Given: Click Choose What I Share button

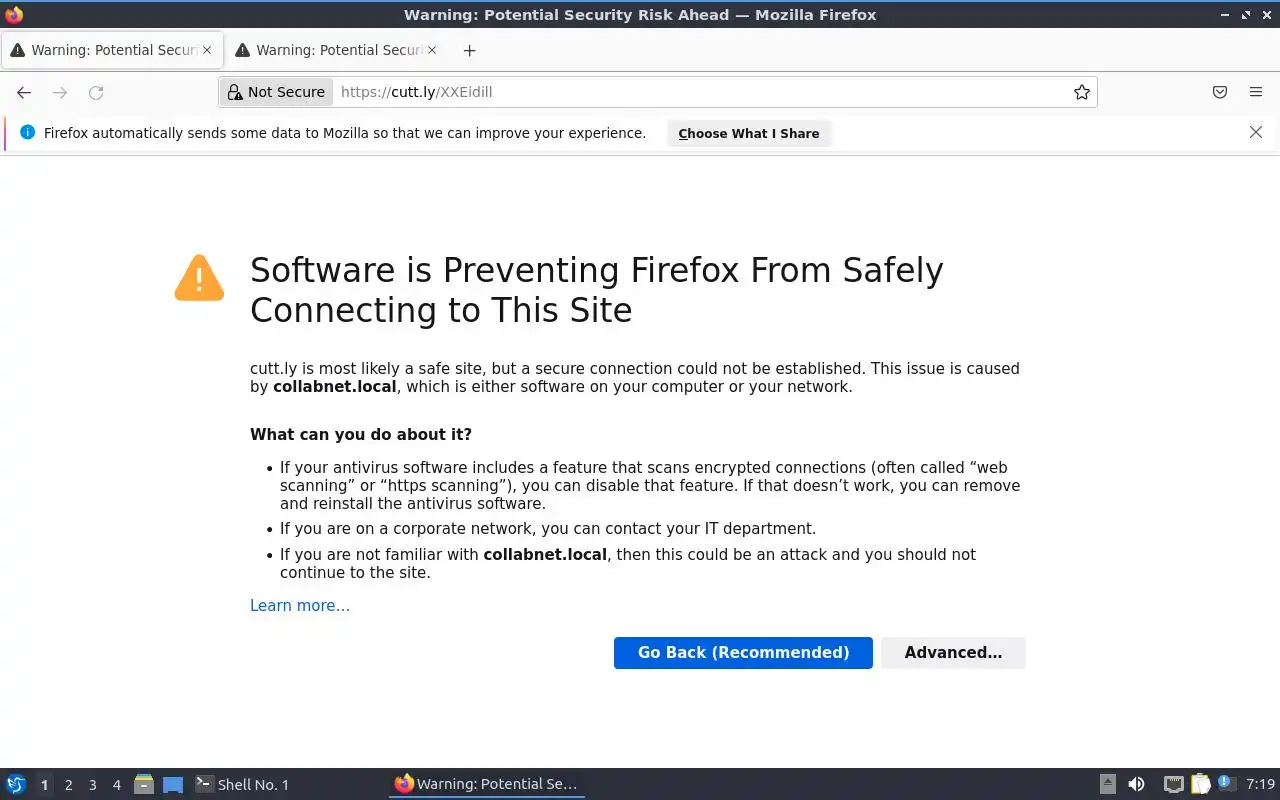Looking at the screenshot, I should pyautogui.click(x=748, y=133).
